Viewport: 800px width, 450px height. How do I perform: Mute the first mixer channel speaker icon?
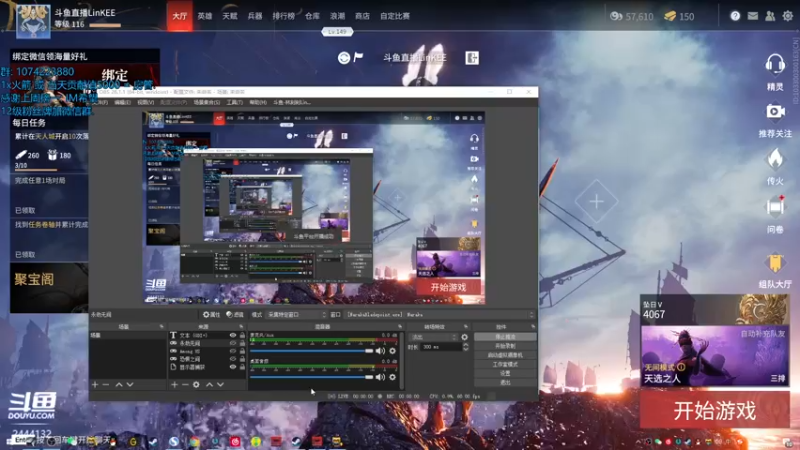pyautogui.click(x=380, y=351)
